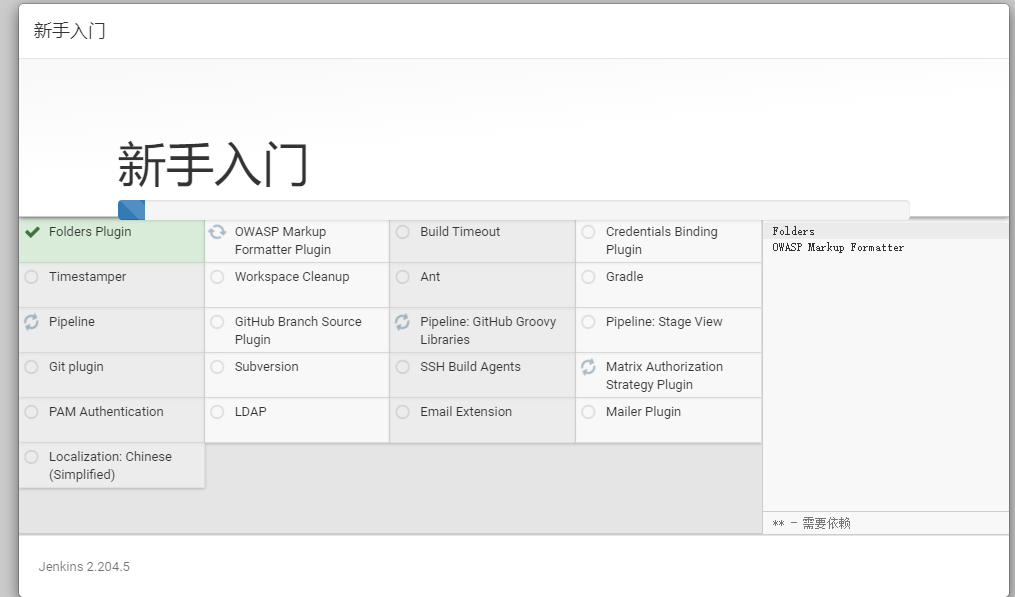Click the Pipeline plugin name
This screenshot has height=597, width=1015.
coord(72,322)
